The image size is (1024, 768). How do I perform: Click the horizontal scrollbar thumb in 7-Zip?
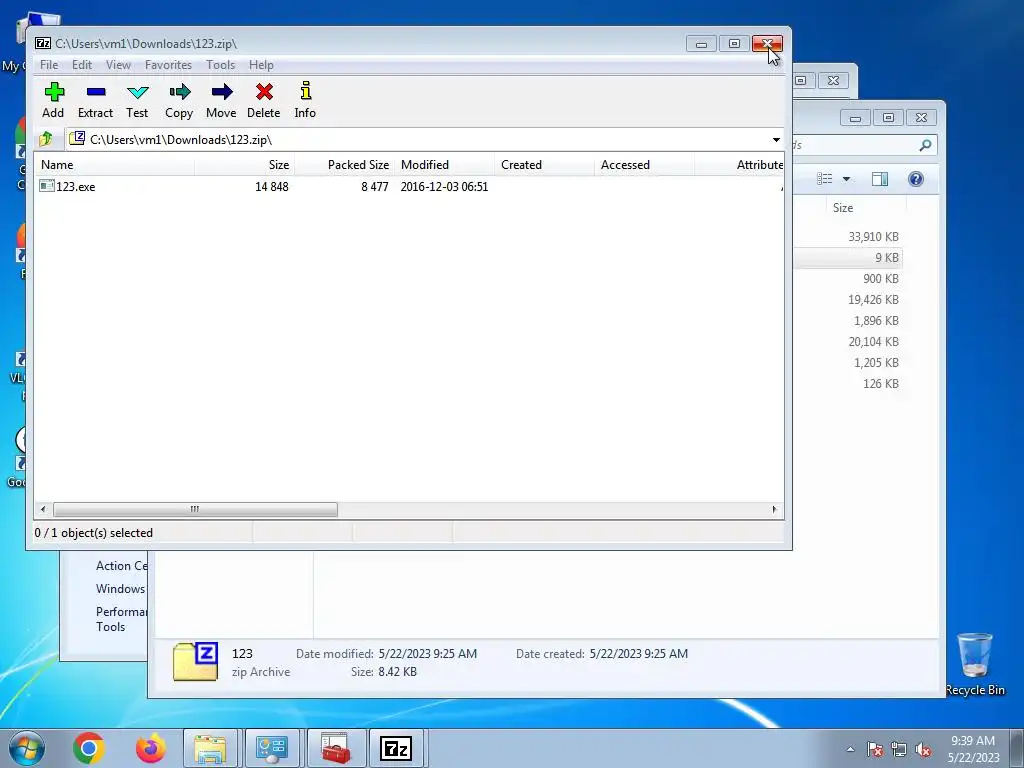[195, 509]
